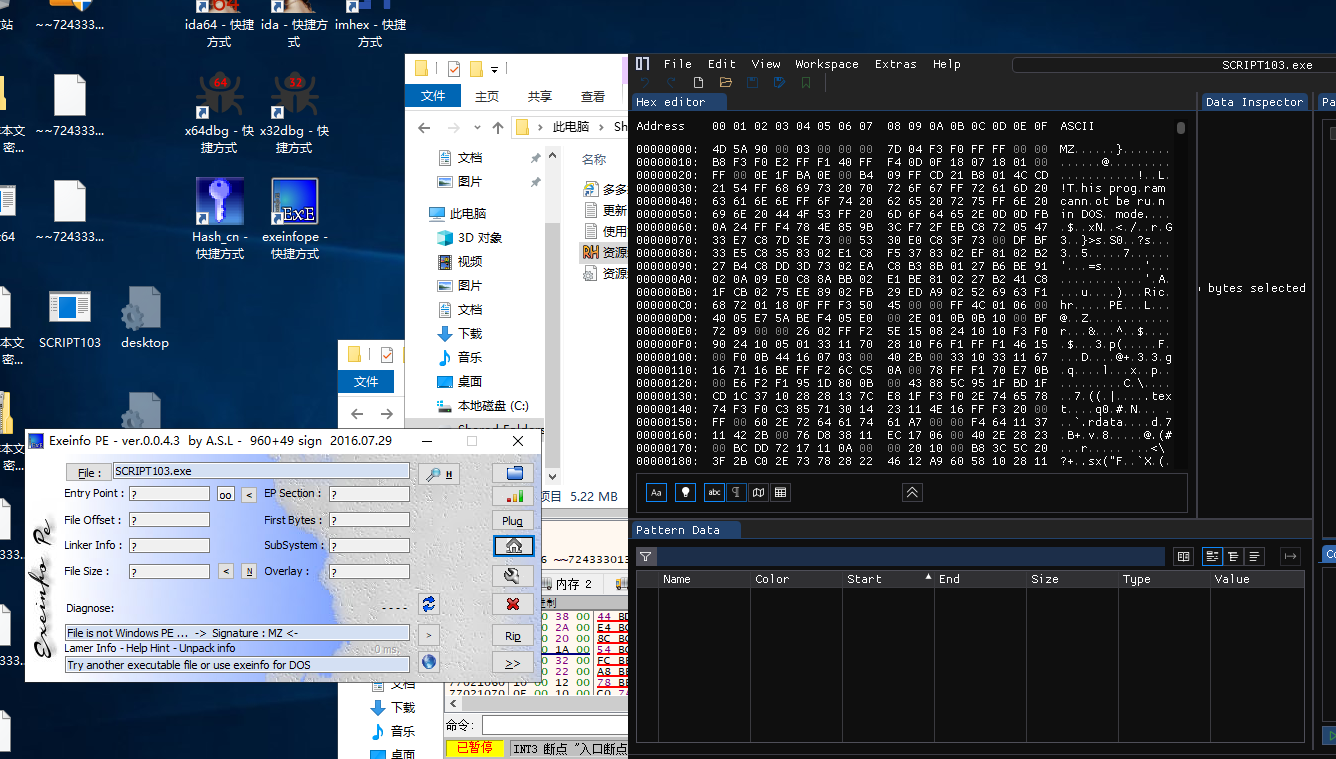1336x759 pixels.
Task: Open Exeinfo PE wrench options button
Action: point(513,575)
